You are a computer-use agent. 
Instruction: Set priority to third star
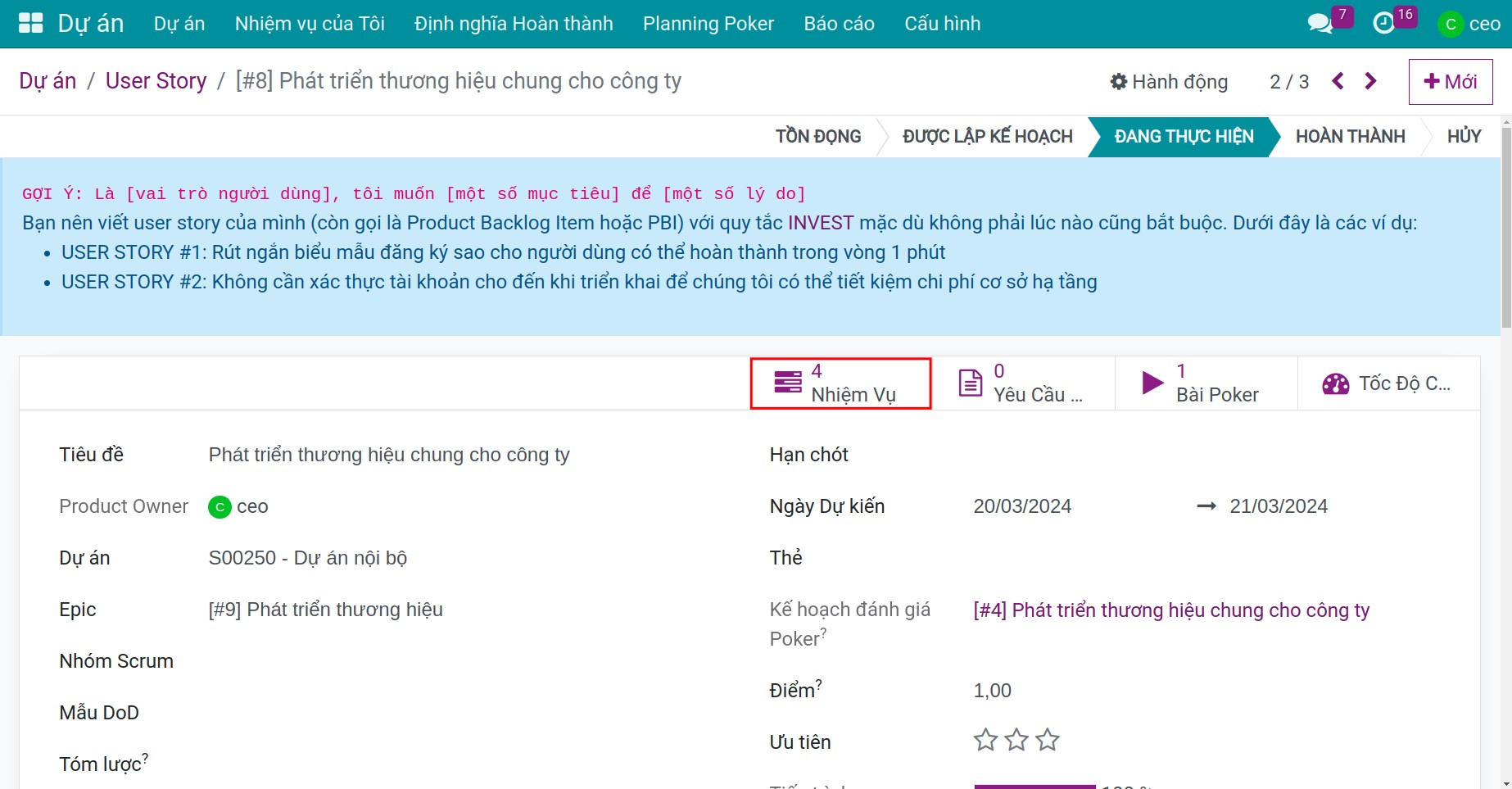pyautogui.click(x=1048, y=741)
